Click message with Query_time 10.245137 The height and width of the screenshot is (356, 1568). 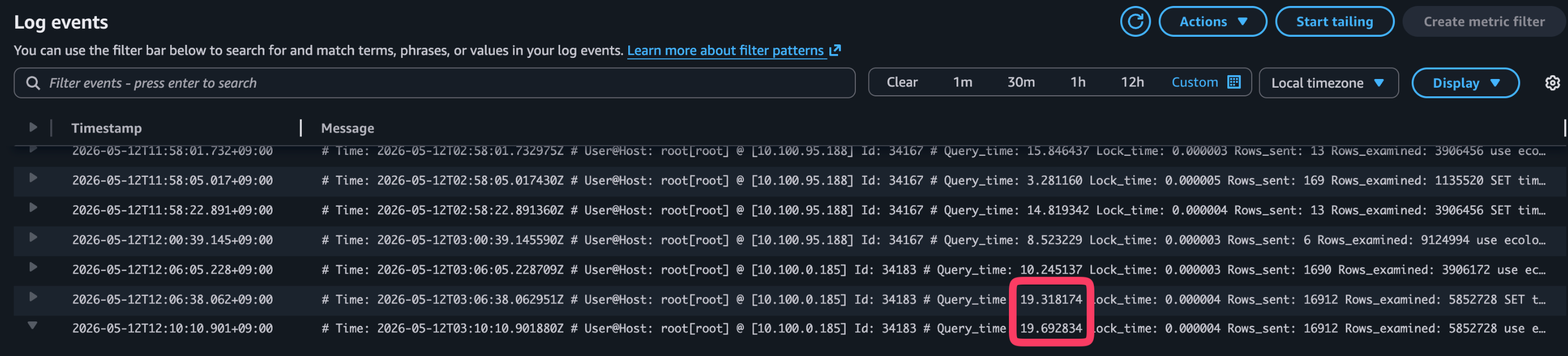(x=934, y=270)
